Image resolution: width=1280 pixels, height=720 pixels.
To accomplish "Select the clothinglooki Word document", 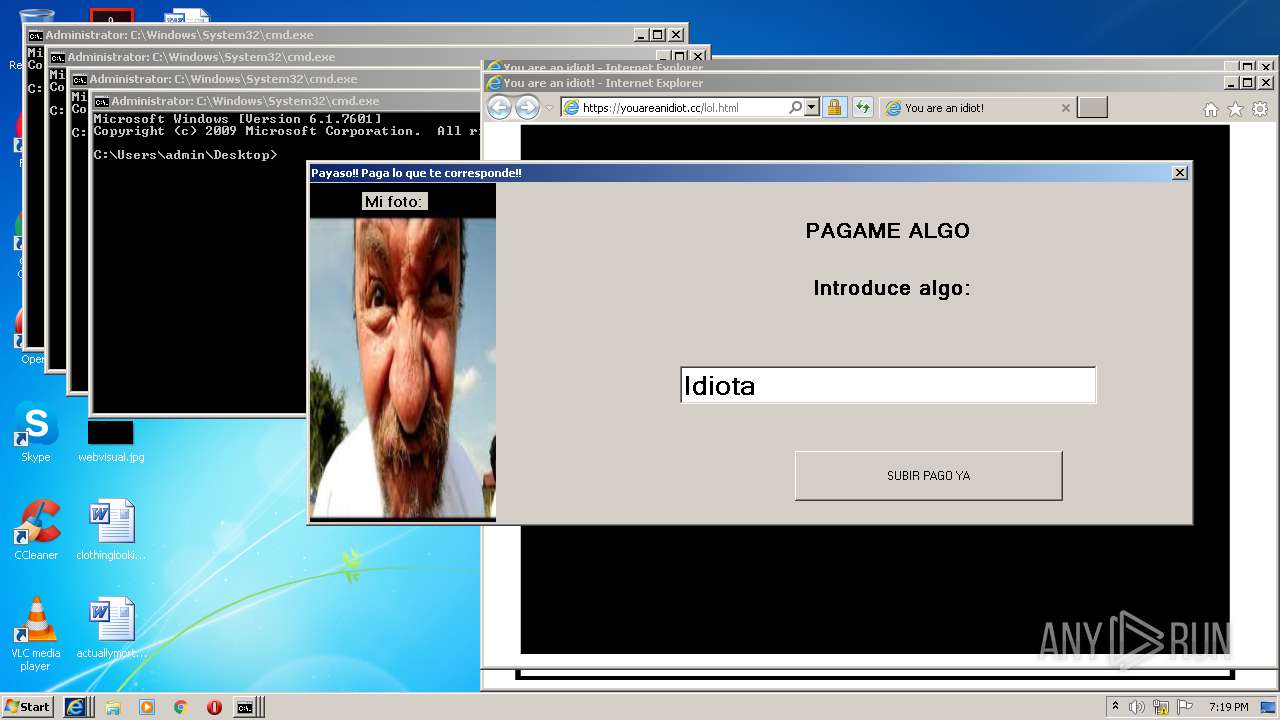I will coord(111,530).
